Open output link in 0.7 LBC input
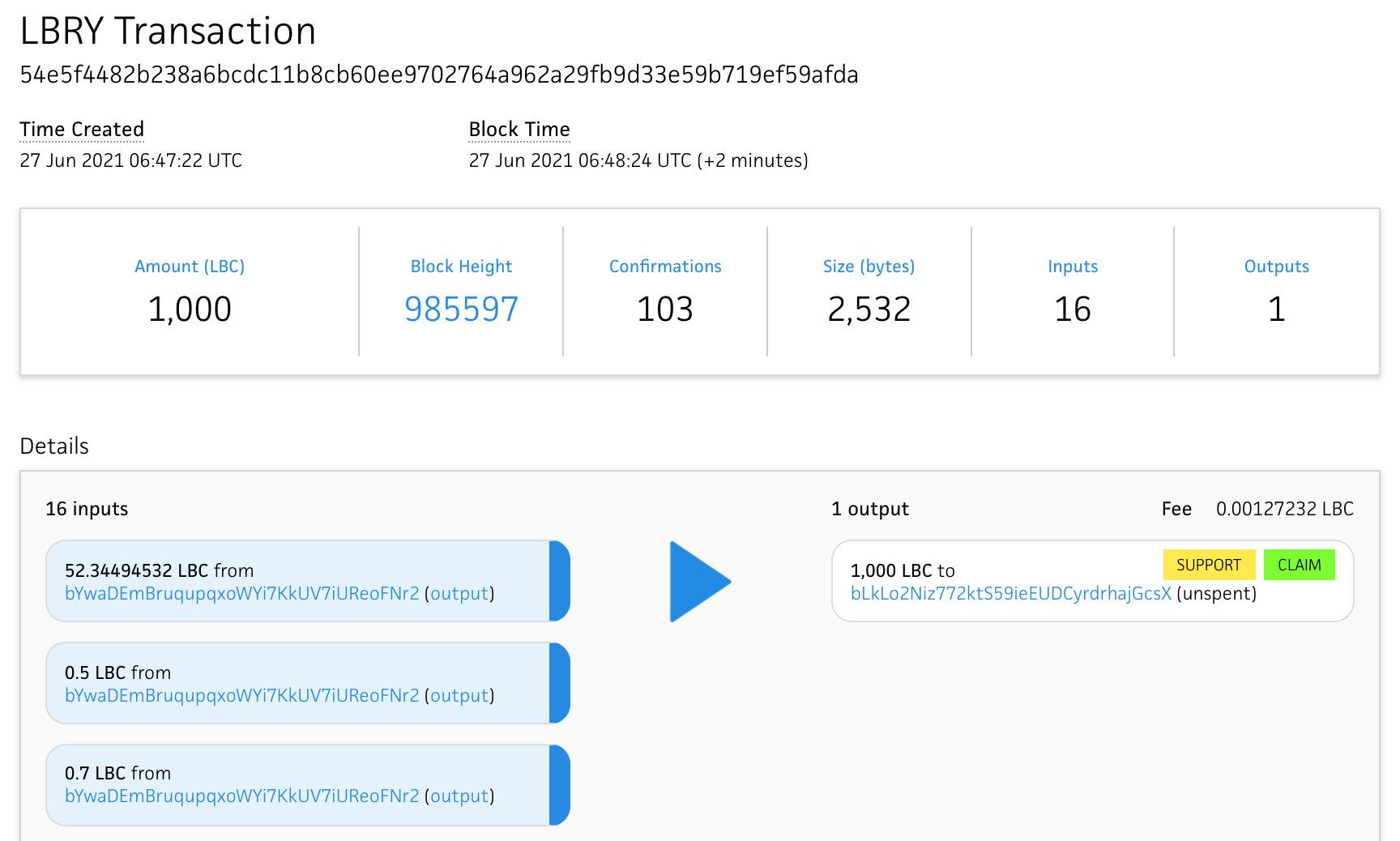1400x841 pixels. coord(459,796)
